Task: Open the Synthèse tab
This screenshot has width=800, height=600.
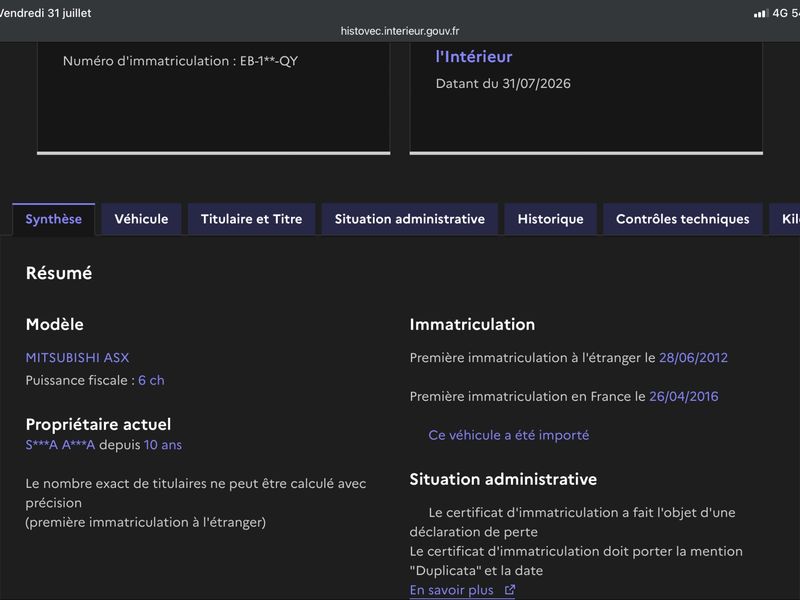Action: point(54,219)
